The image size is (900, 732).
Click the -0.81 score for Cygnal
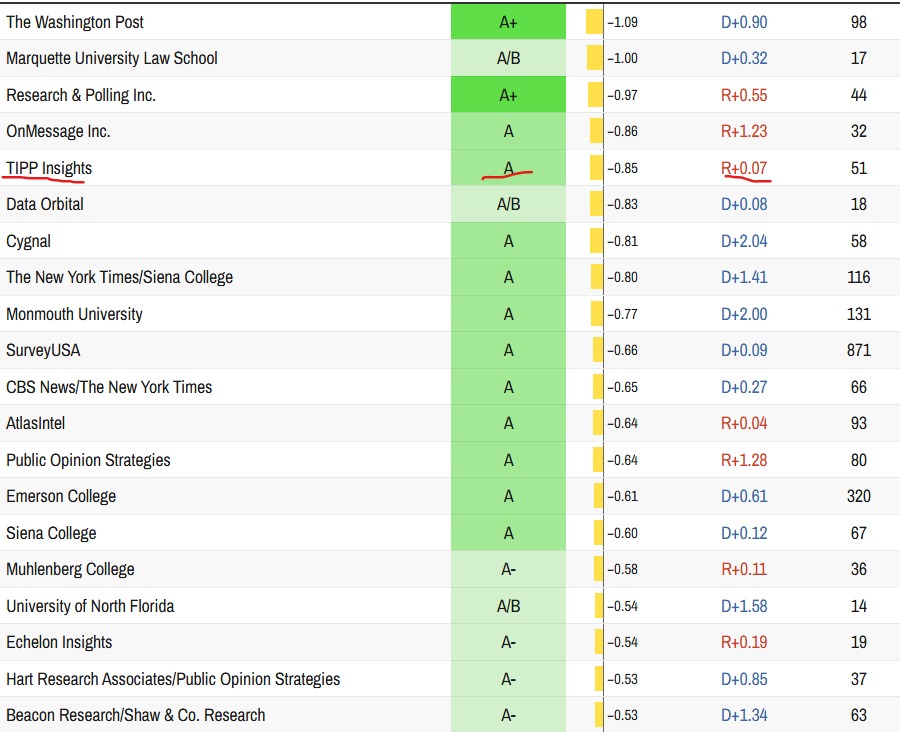pos(622,241)
